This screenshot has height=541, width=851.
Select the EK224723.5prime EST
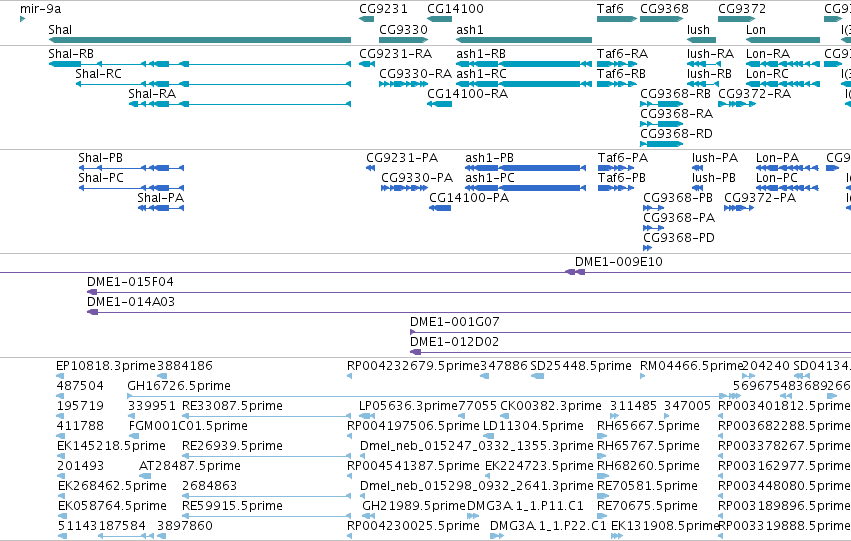tap(487, 476)
